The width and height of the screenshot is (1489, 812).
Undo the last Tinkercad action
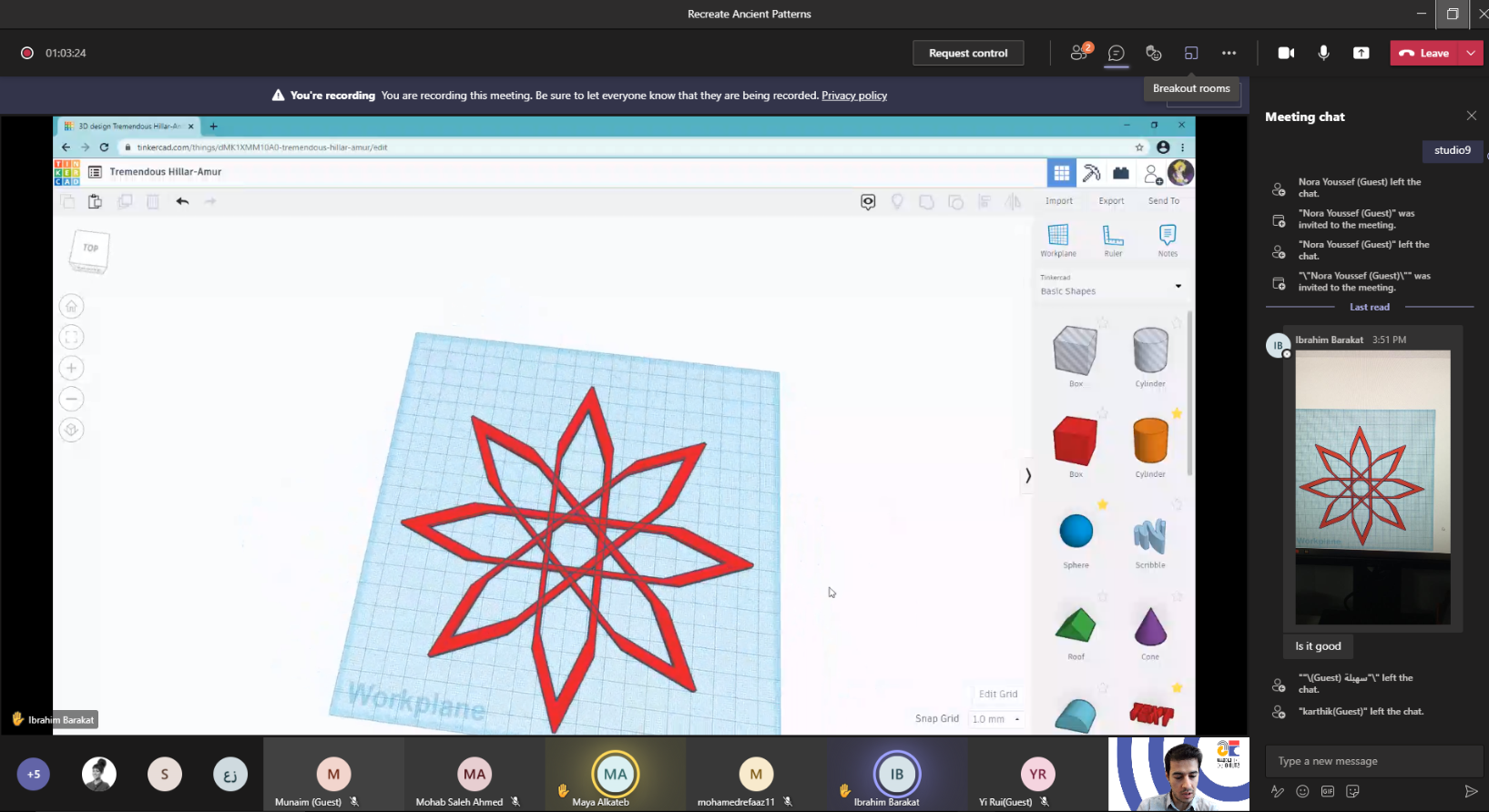pyautogui.click(x=182, y=201)
